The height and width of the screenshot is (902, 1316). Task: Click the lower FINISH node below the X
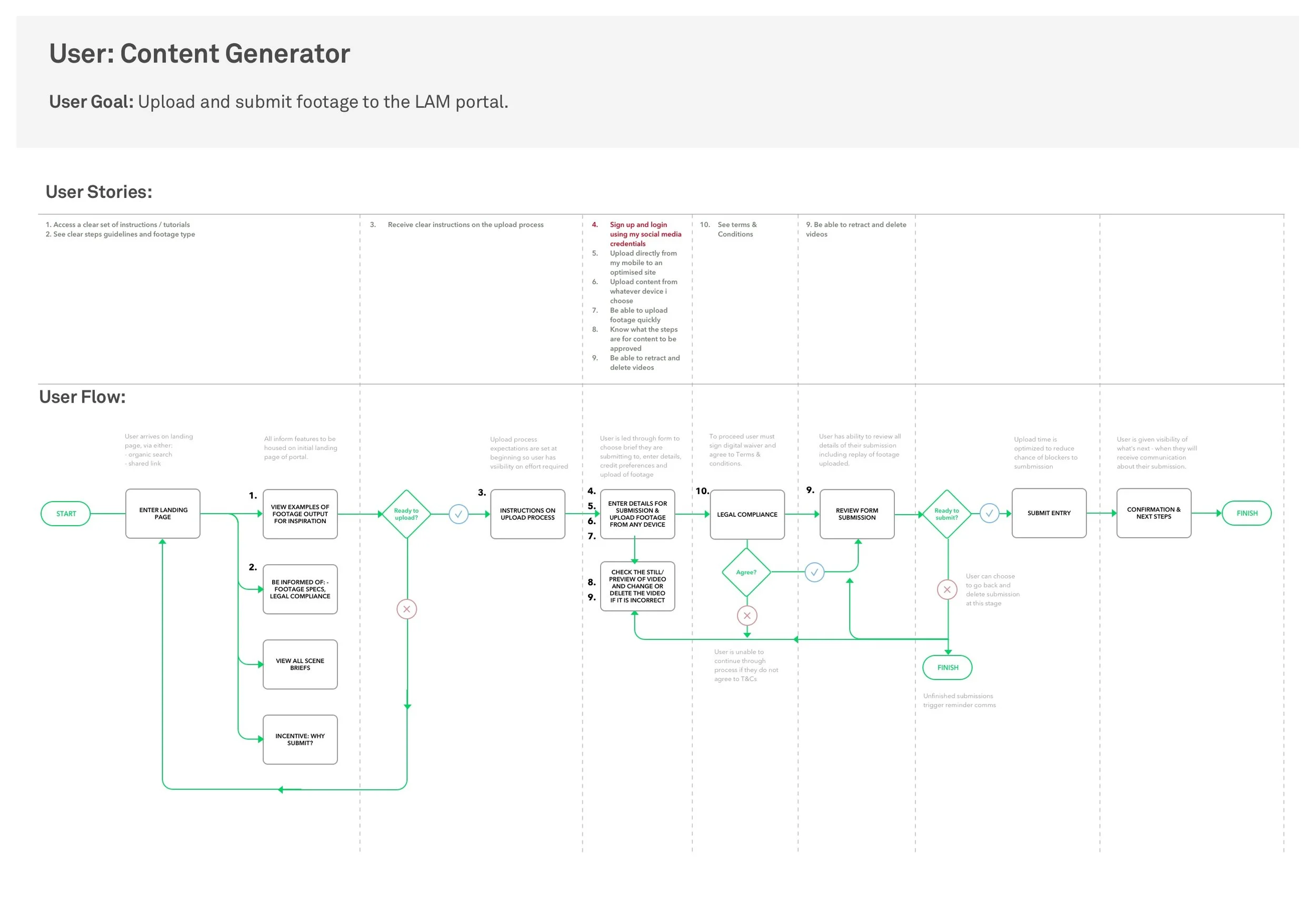(x=948, y=668)
